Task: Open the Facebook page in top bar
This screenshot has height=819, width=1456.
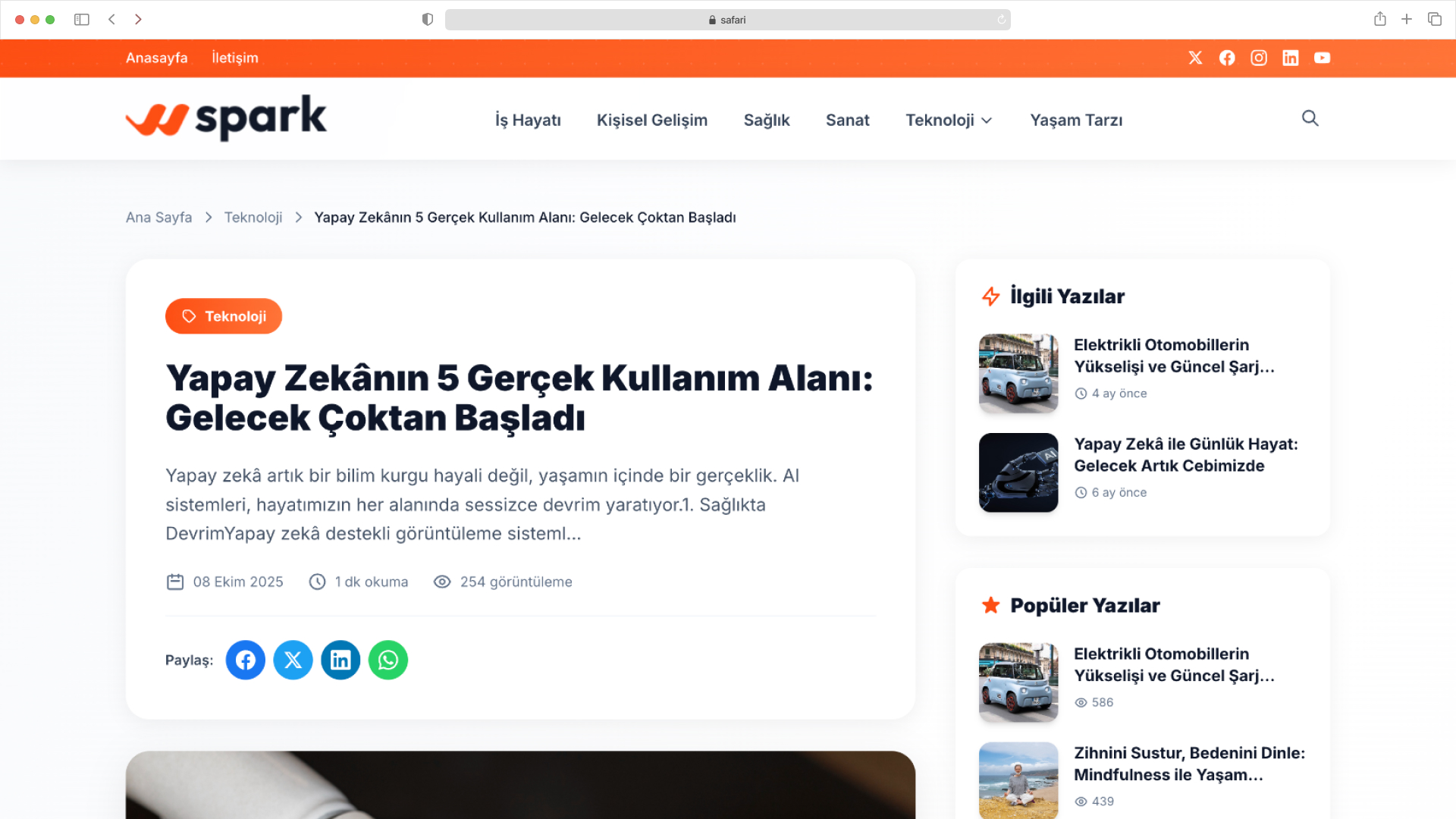Action: coord(1227,58)
